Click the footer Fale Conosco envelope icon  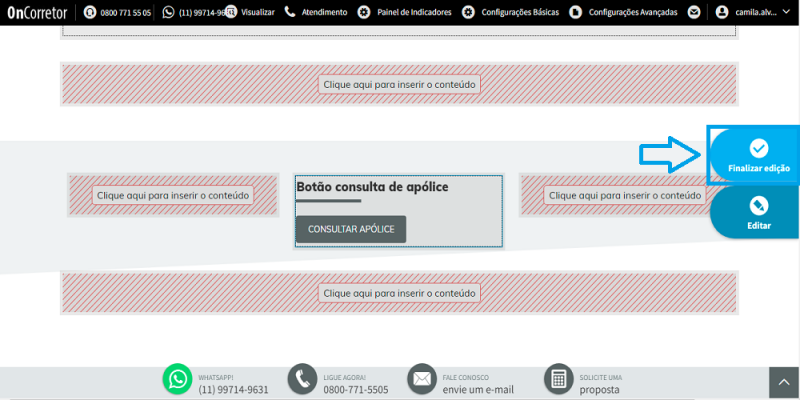pyautogui.click(x=422, y=379)
